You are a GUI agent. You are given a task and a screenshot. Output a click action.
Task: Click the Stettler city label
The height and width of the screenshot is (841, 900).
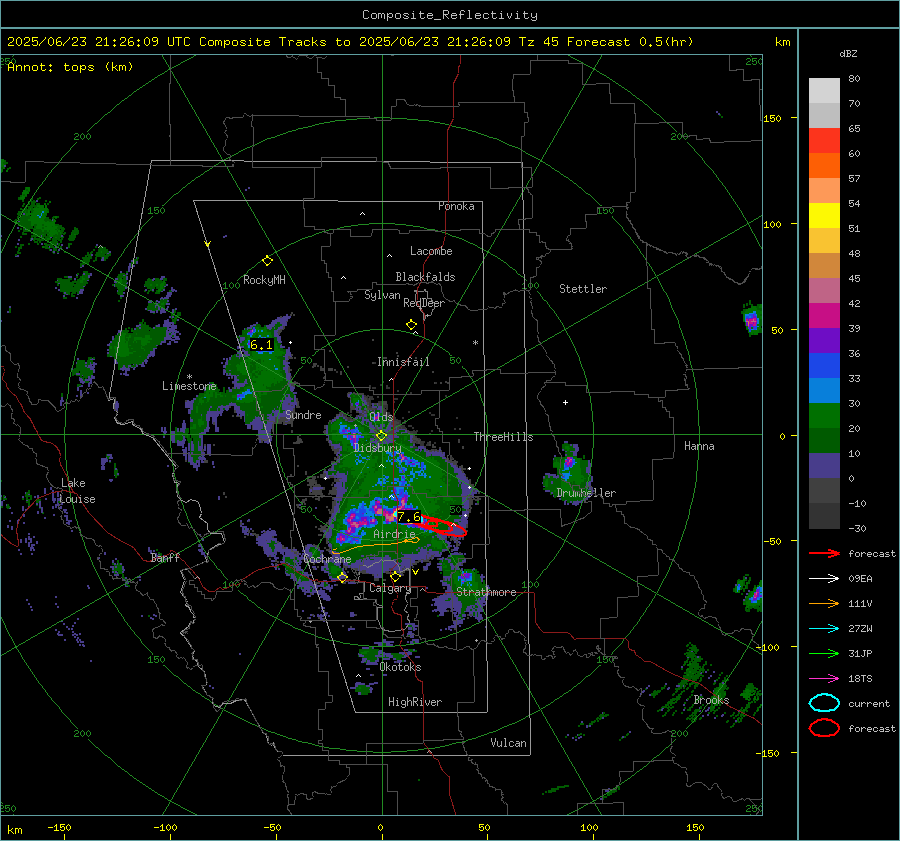583,289
